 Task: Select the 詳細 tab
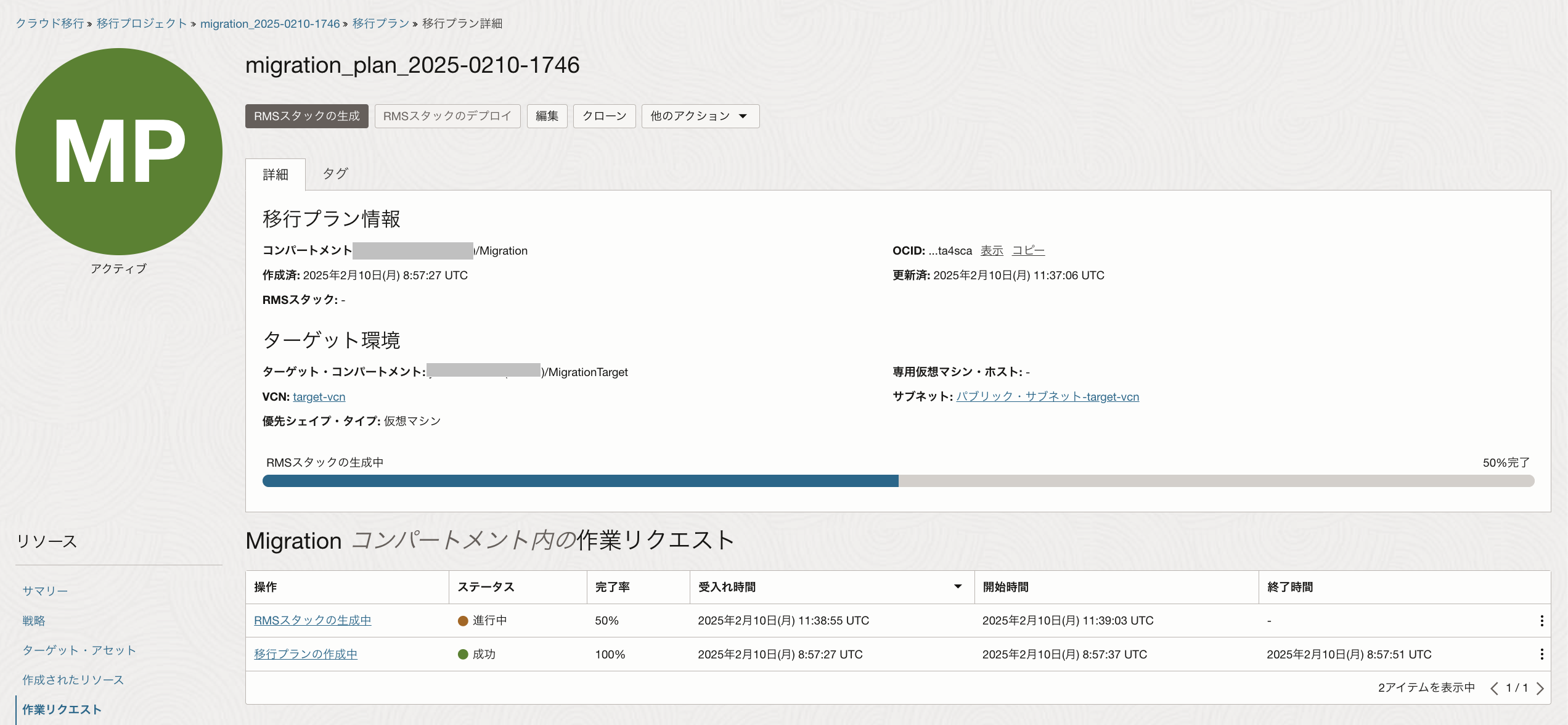[276, 174]
